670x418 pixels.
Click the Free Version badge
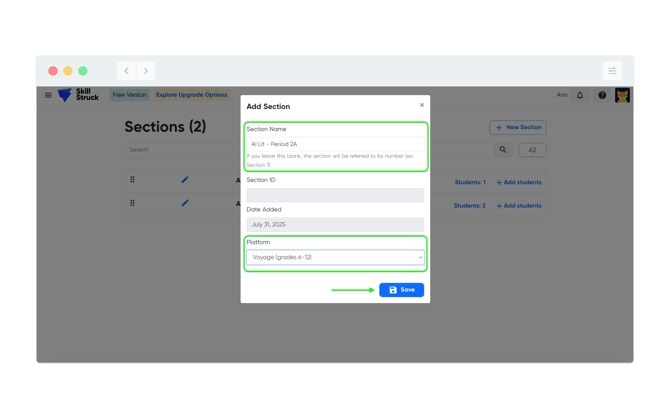[x=129, y=95]
